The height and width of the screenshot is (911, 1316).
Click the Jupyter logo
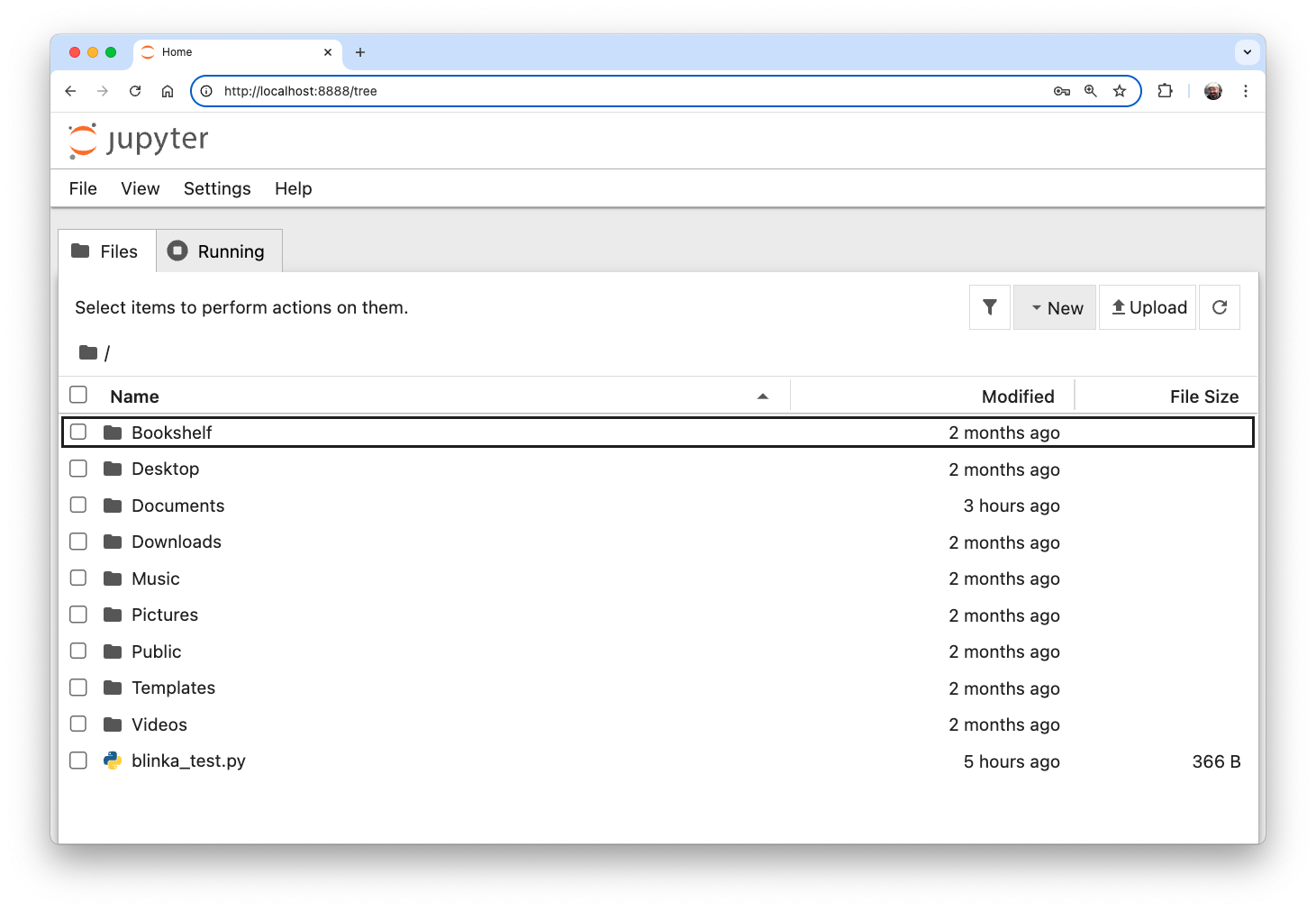pyautogui.click(x=139, y=141)
